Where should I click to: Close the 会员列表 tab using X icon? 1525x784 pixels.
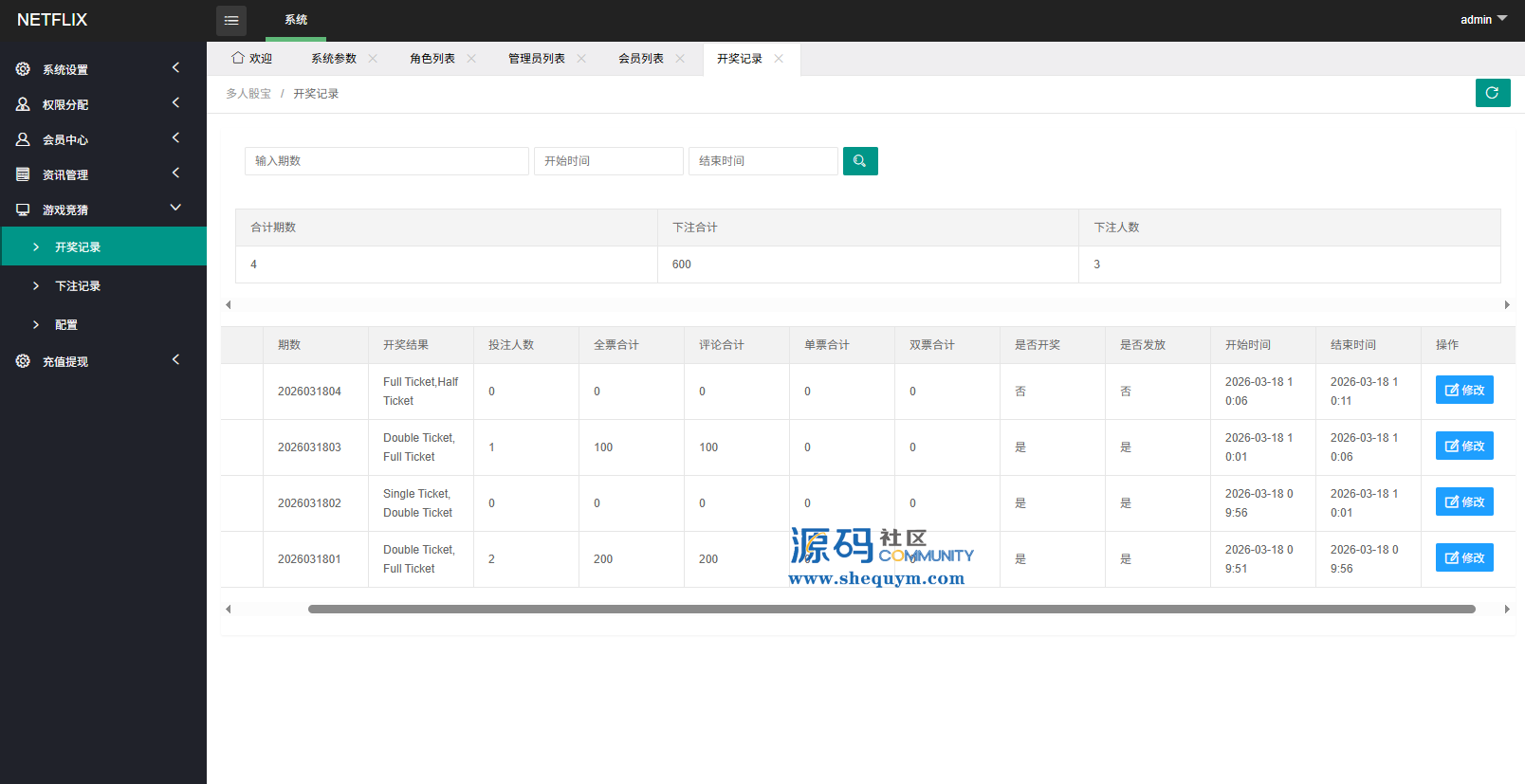click(x=680, y=59)
